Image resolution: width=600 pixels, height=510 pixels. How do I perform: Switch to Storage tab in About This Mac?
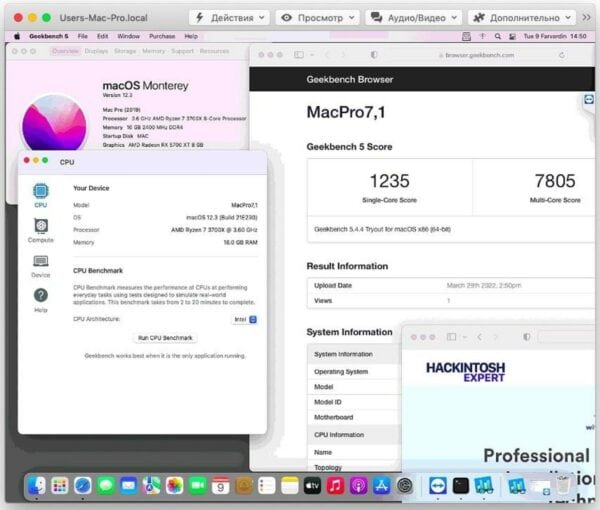[x=125, y=51]
